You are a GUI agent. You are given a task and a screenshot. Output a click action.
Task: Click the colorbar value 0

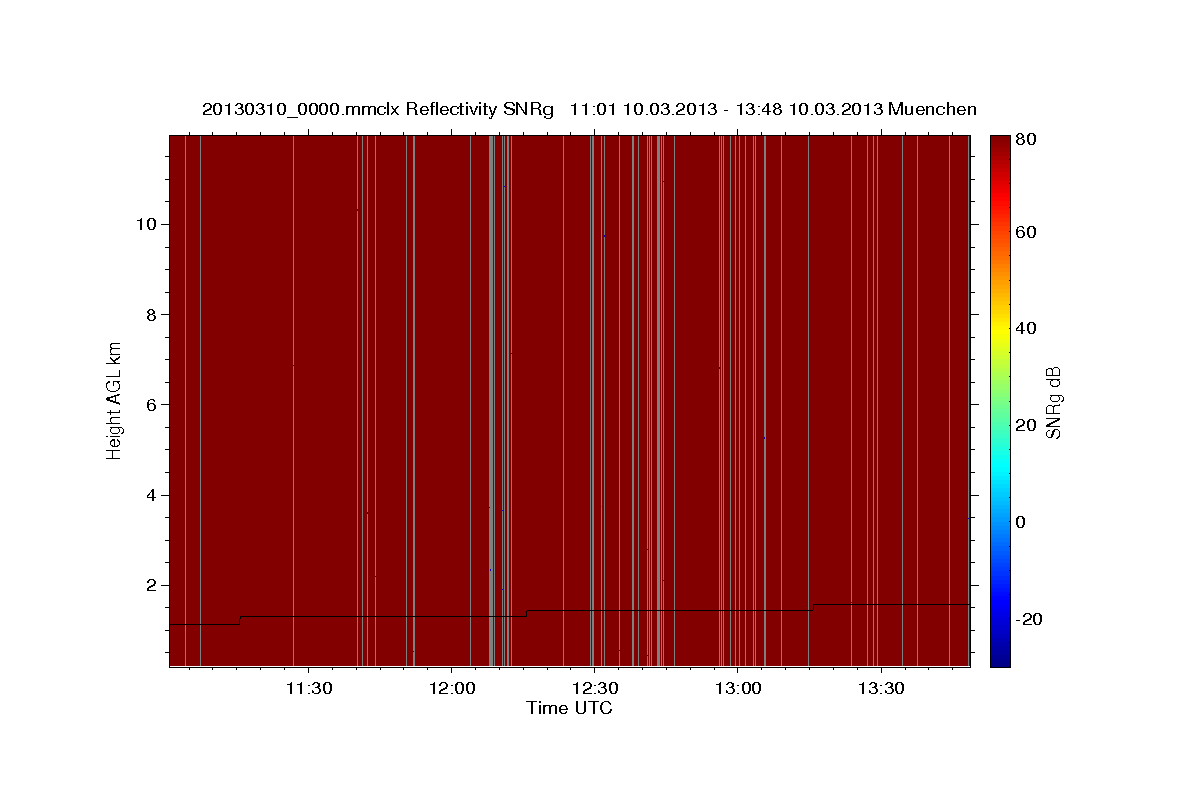pos(1021,522)
